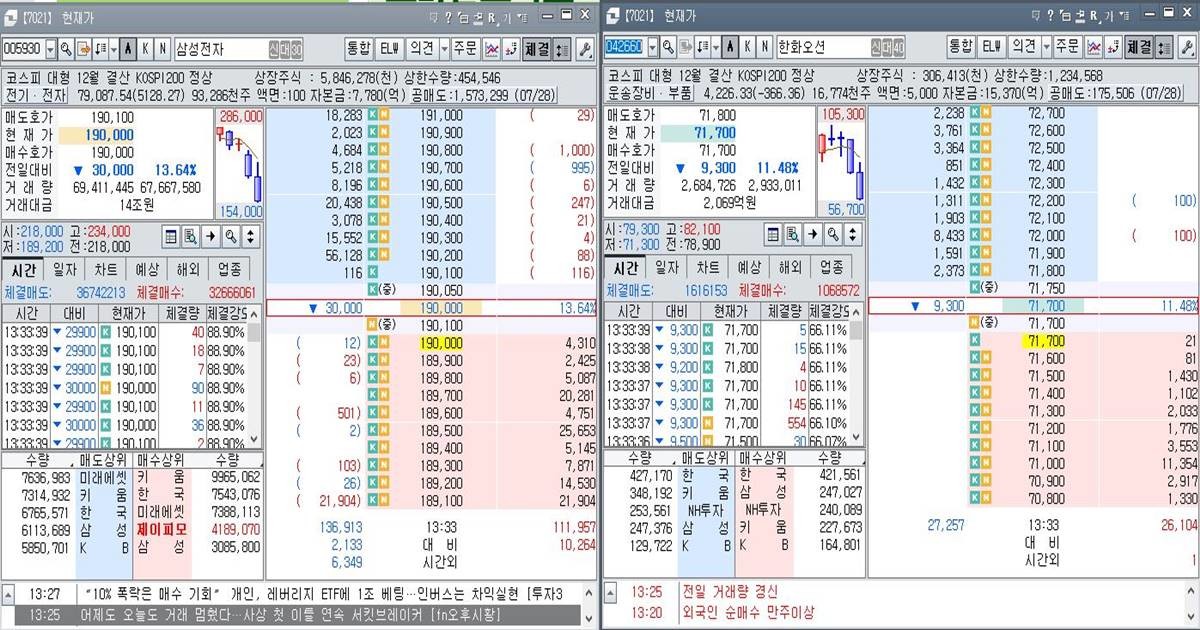Toggle the N button in Samsung window
1200x630 pixels.
point(162,48)
